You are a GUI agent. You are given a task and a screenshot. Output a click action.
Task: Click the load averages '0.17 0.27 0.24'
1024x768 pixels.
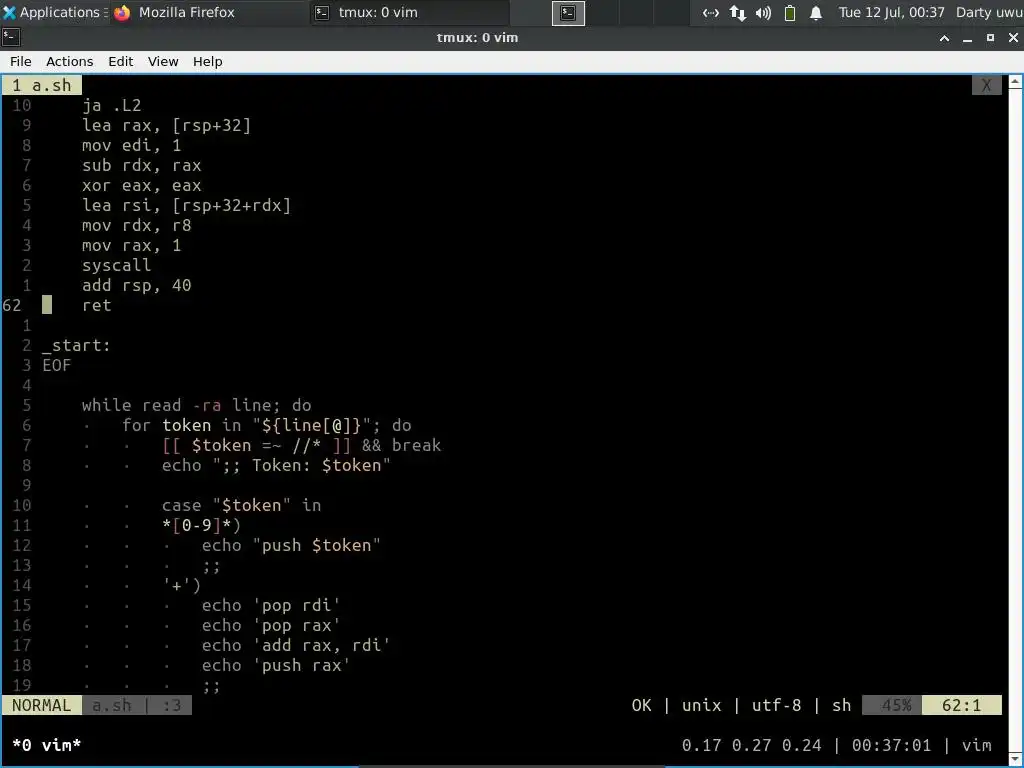(751, 745)
